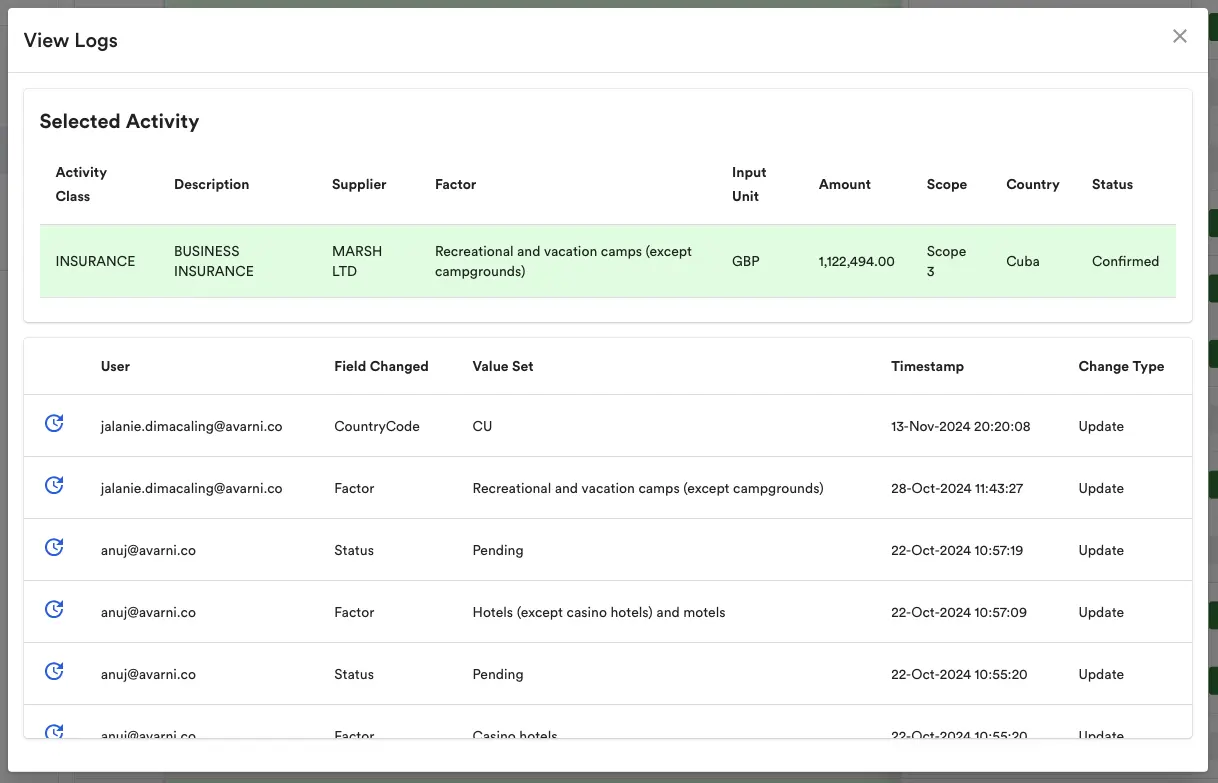
Task: Revert the Pending status change at 10:57:19
Action: click(55, 548)
